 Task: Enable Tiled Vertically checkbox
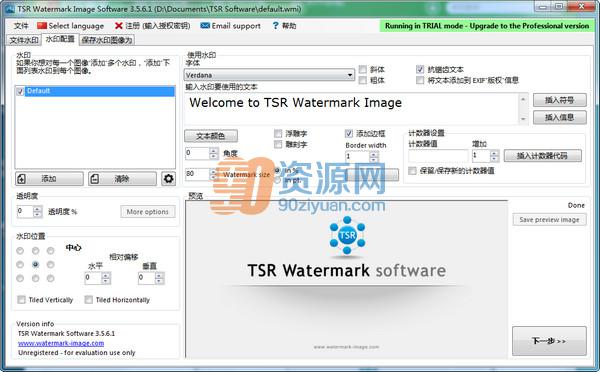tap(21, 300)
